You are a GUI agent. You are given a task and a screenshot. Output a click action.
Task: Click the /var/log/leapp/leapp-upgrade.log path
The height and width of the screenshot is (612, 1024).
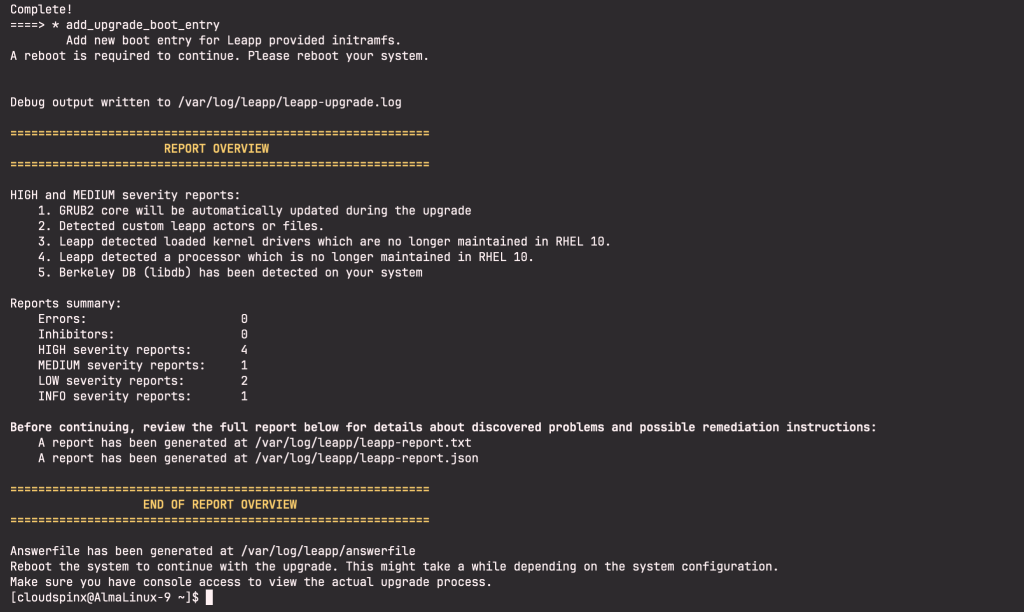(x=290, y=103)
